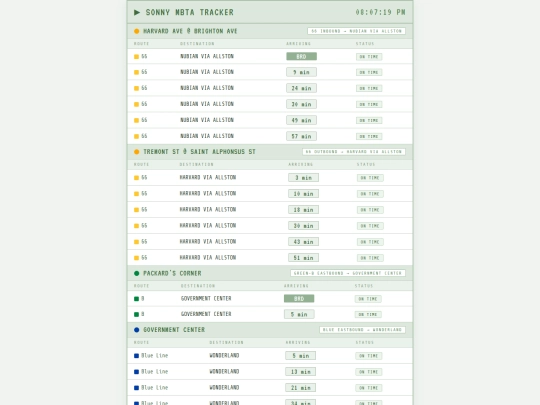This screenshot has height=405, width=540.
Task: Click the Green-B Eastbound Government Center tag
Action: tap(348, 273)
